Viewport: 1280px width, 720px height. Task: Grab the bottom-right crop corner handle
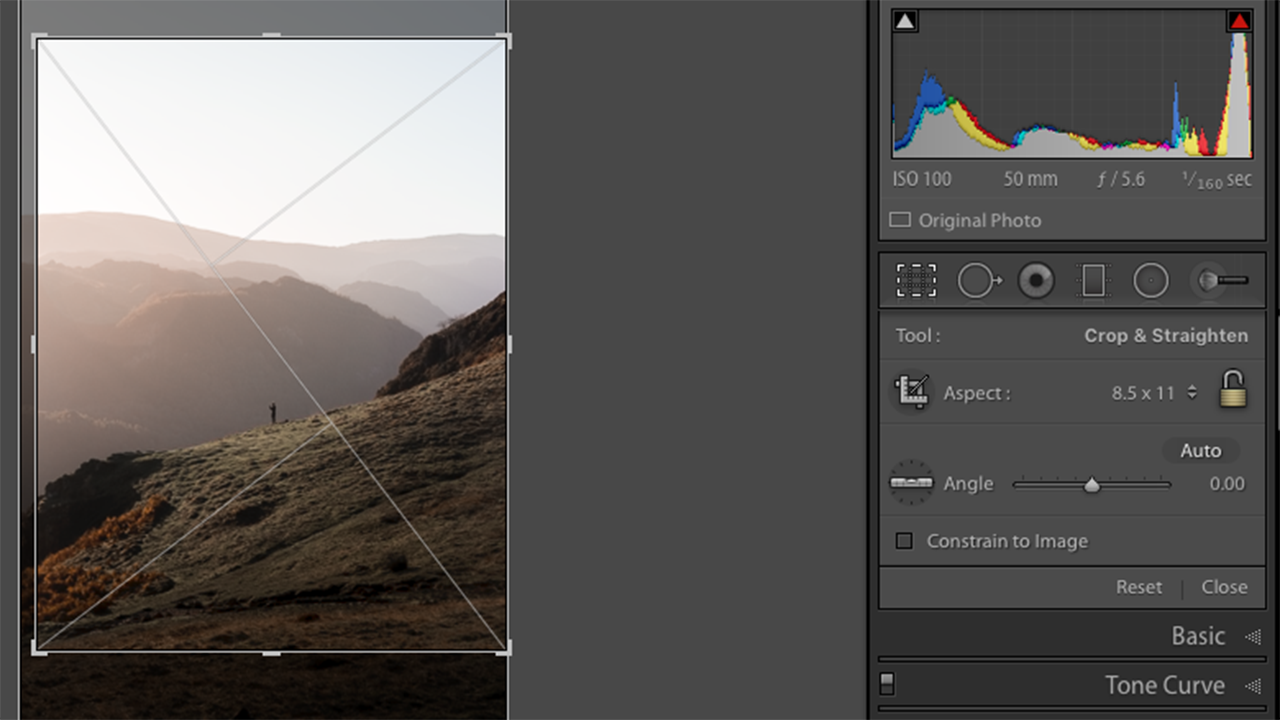503,648
